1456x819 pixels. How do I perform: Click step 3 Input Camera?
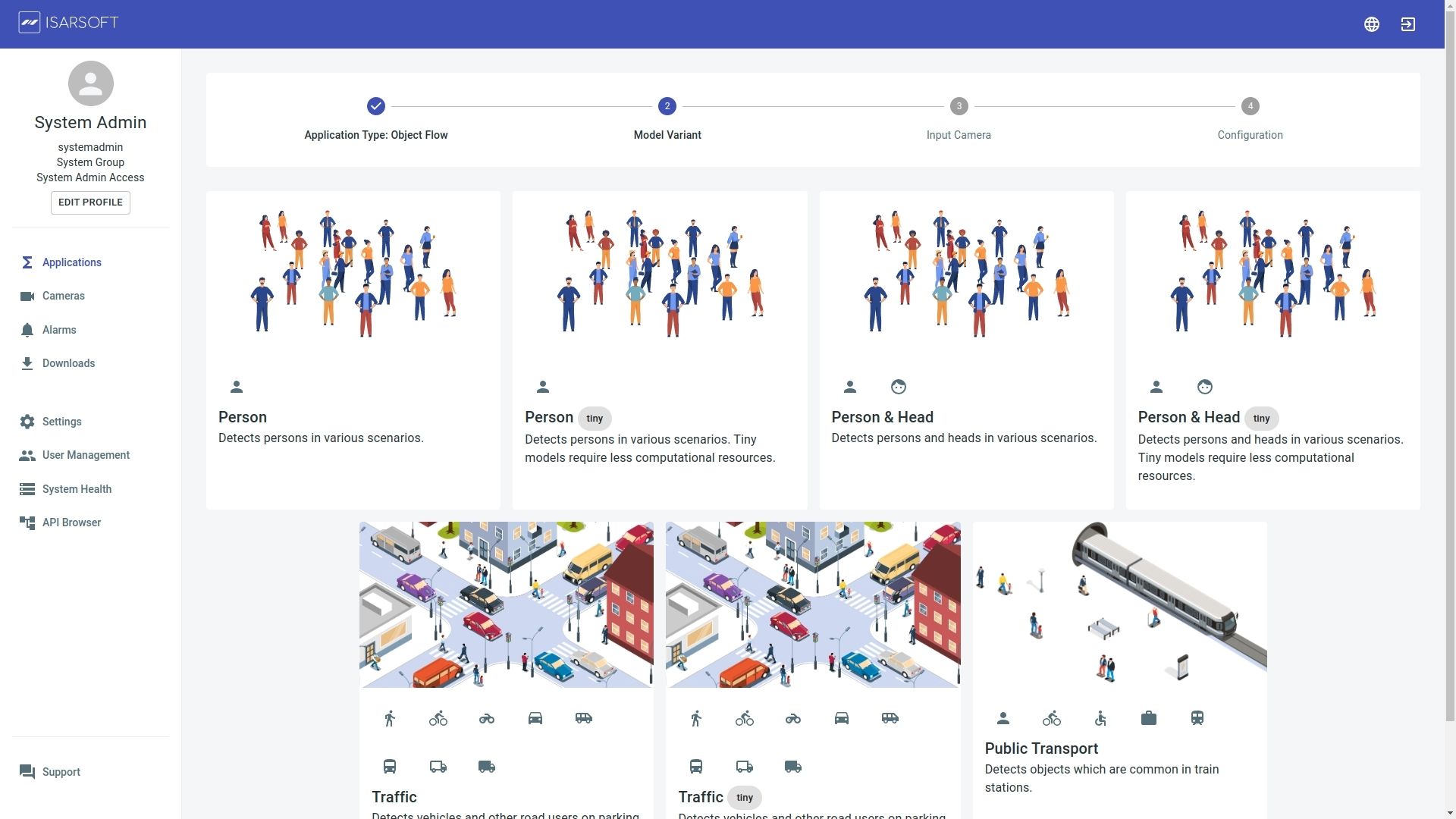click(x=959, y=107)
